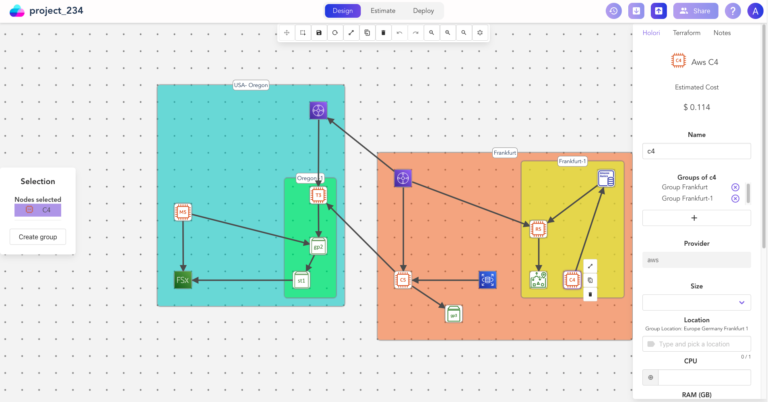Select the connector line tool
The height and width of the screenshot is (402, 768).
351,33
